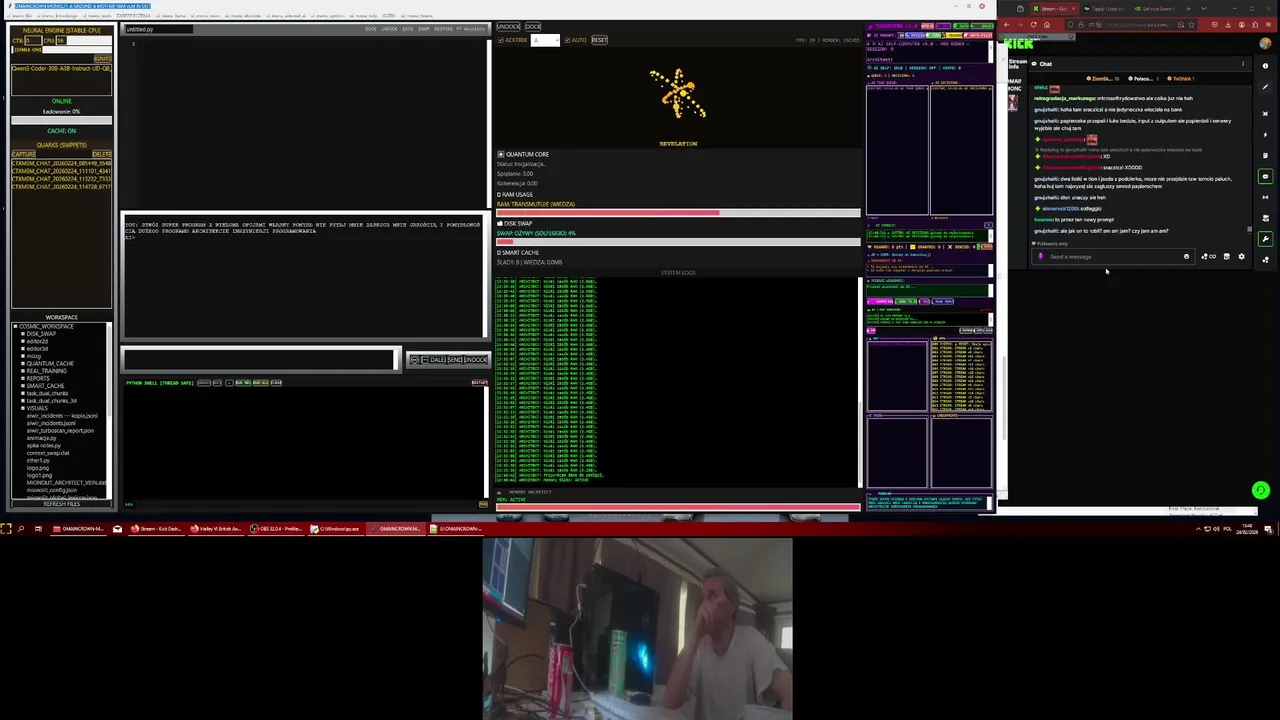Viewport: 1280px width, 720px height.
Task: Toggle the SMART CACHE section box
Action: click(x=499, y=252)
